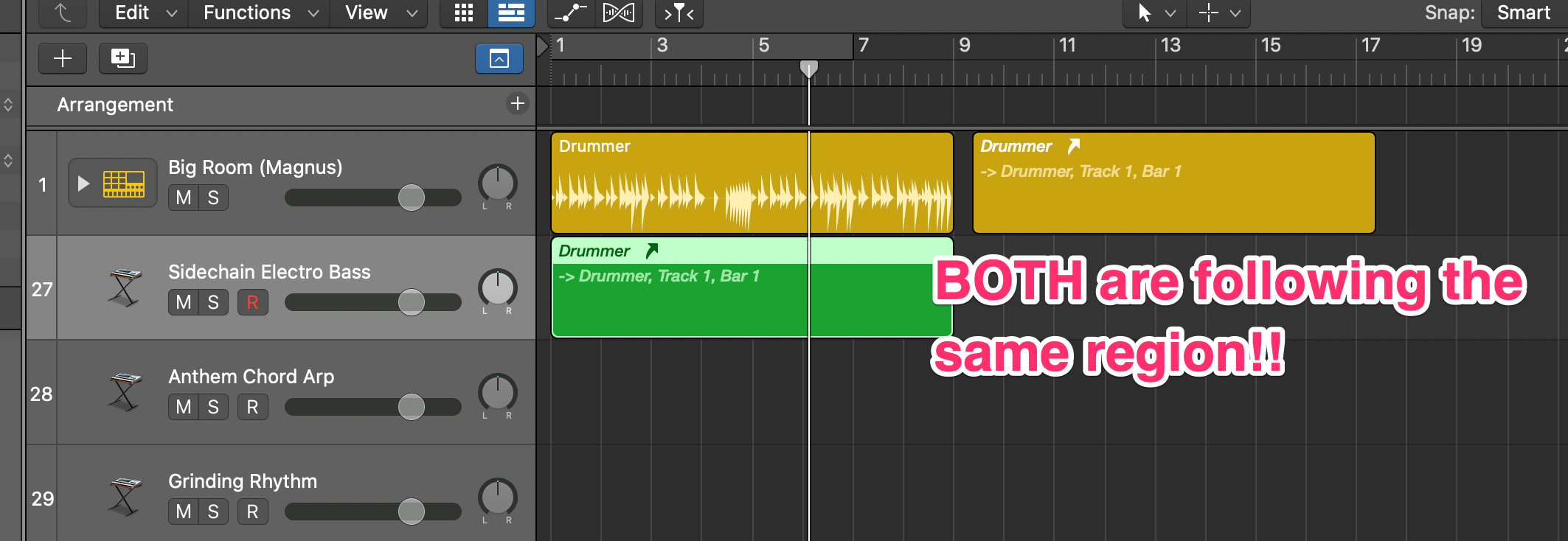
Task: Click the Grinding Rhythm keyboard icon
Action: (x=125, y=497)
